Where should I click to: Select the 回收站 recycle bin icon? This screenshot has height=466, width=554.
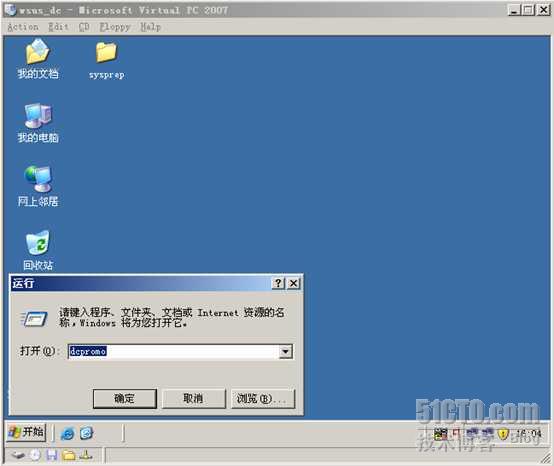pyautogui.click(x=38, y=250)
